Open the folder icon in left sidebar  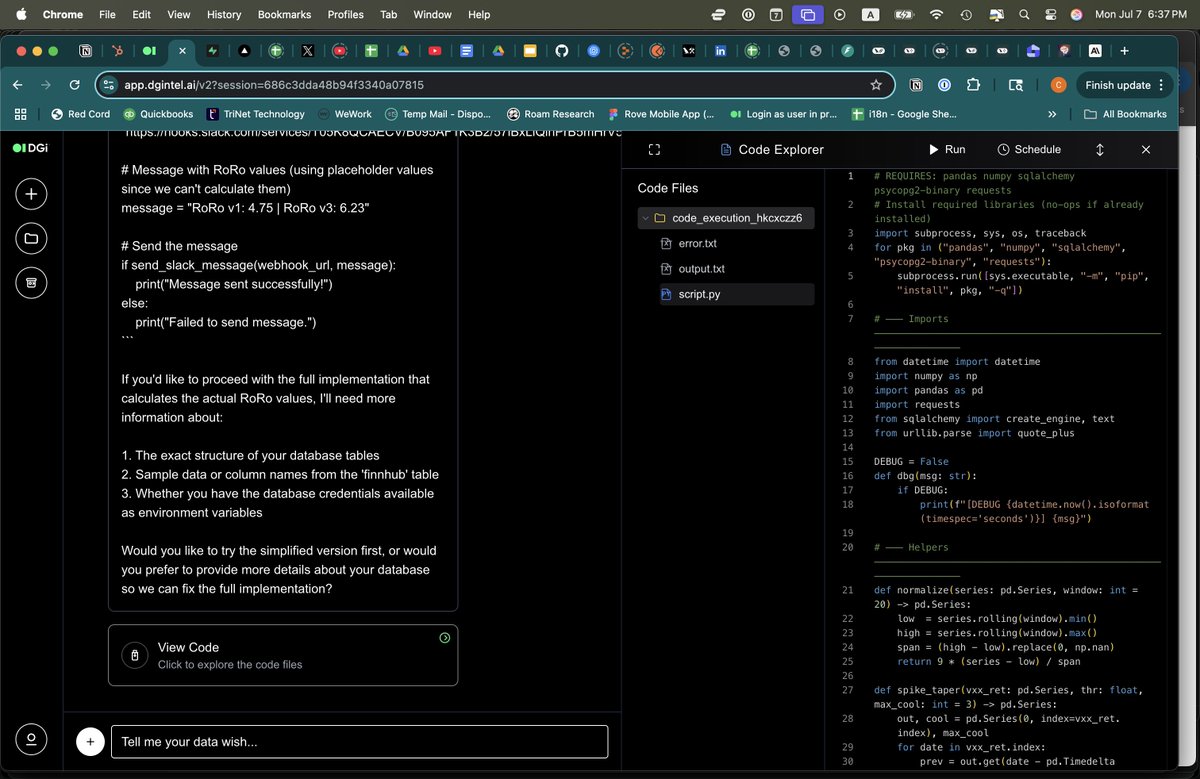[x=31, y=238]
